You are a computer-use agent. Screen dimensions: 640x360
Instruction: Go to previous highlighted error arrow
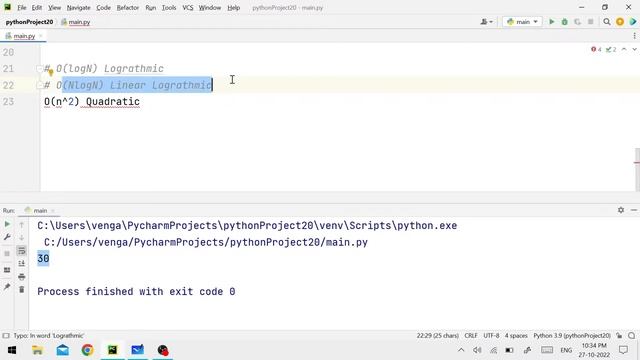(624, 49)
